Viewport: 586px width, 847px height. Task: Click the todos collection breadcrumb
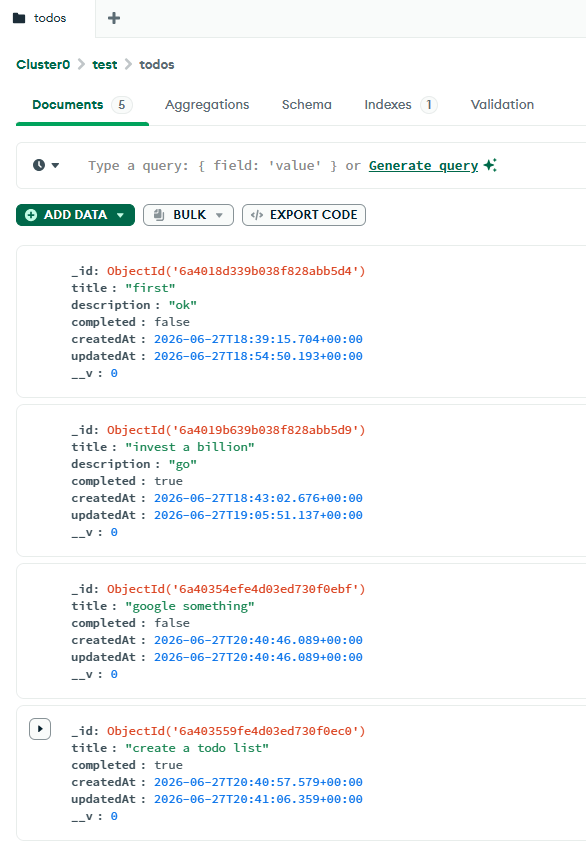157,65
